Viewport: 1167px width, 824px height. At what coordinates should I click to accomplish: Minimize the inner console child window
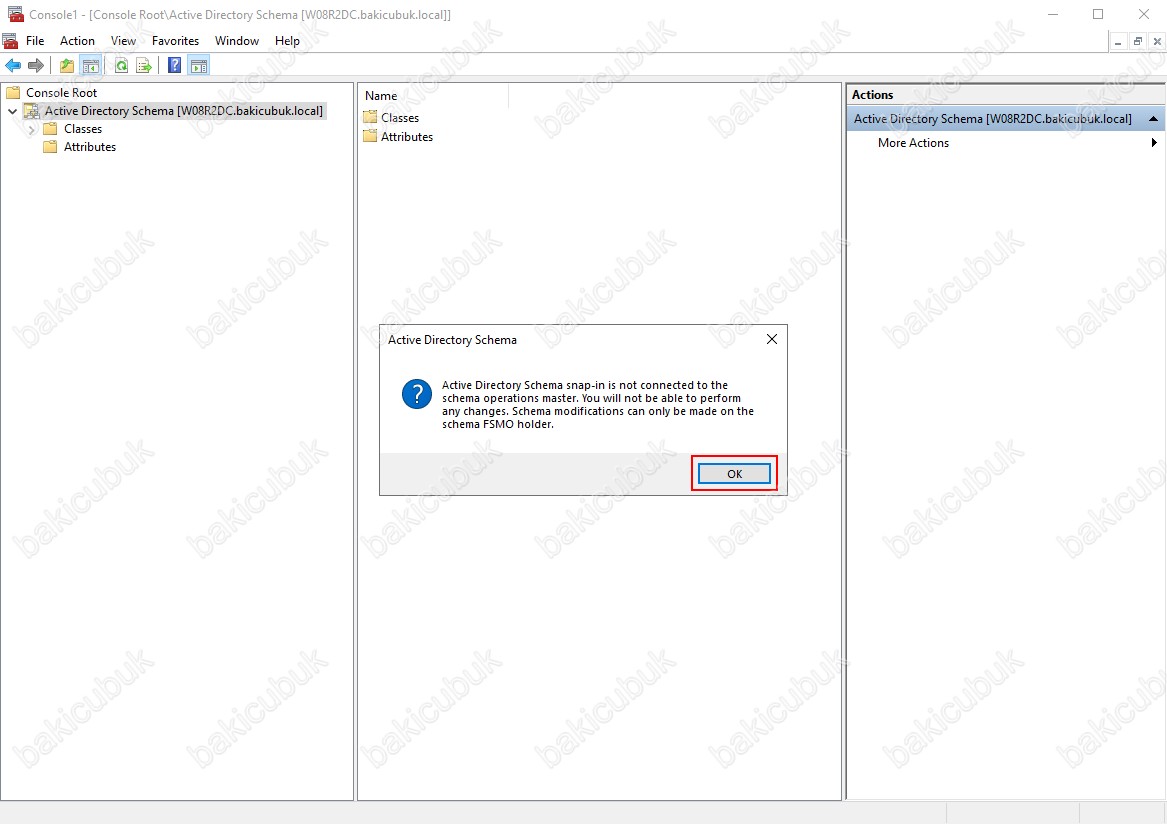[1118, 42]
